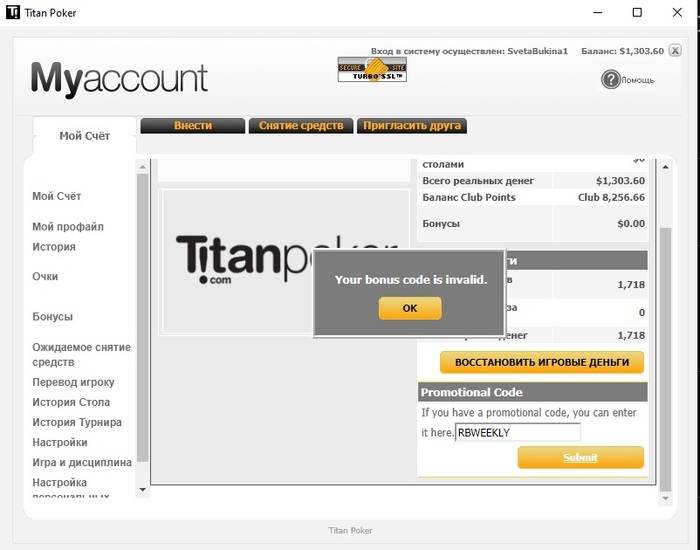The image size is (700, 550).
Task: Close My Account panel with gray X
Action: coord(675,50)
